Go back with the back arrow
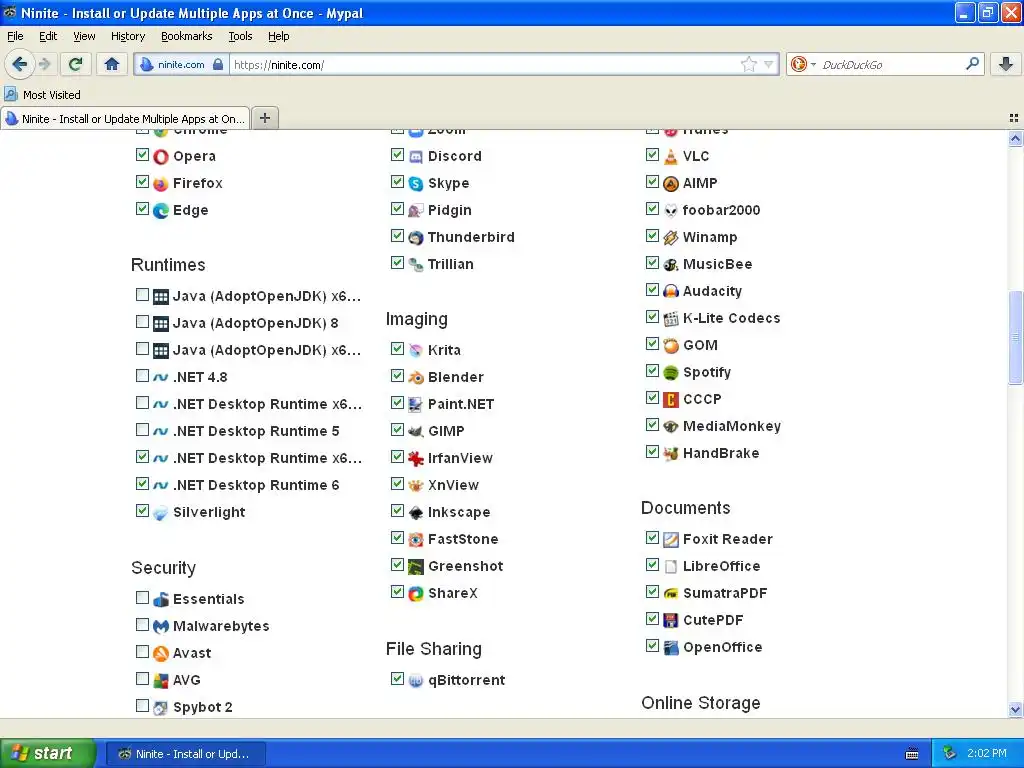The image size is (1024, 768). (x=19, y=64)
